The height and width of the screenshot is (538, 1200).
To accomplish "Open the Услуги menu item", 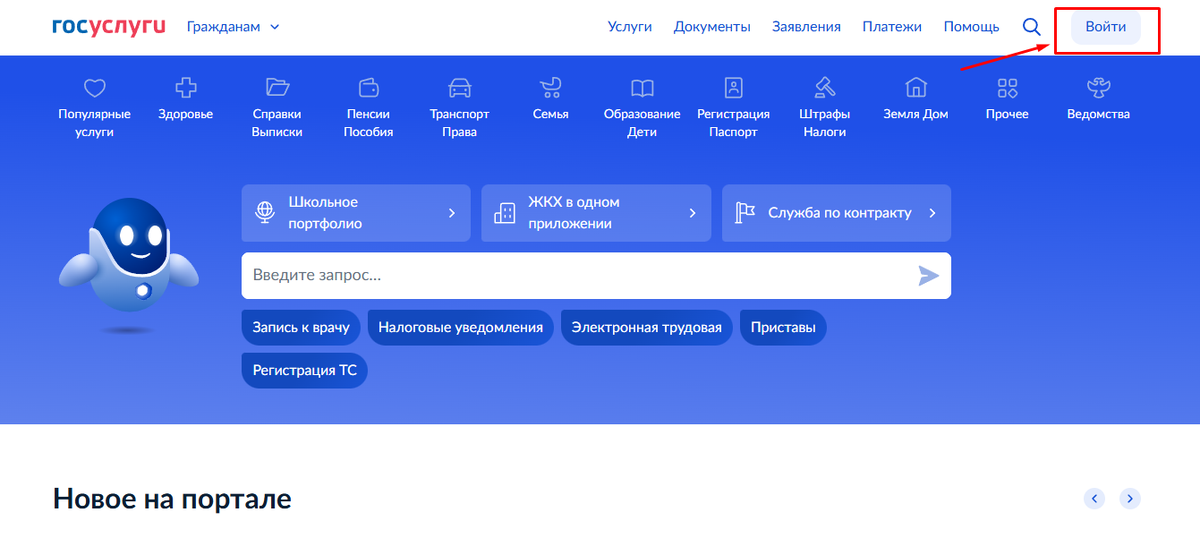I will click(x=630, y=27).
